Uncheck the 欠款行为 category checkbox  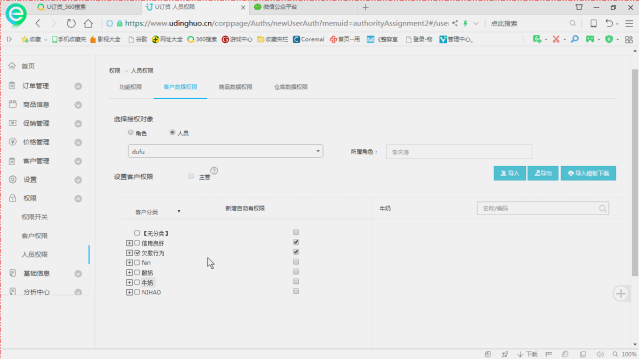tap(137, 253)
